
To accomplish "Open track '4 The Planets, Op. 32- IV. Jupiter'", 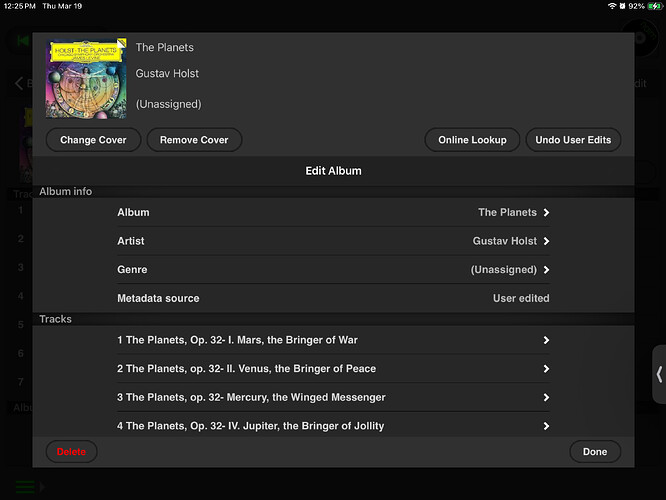I will (x=333, y=426).
